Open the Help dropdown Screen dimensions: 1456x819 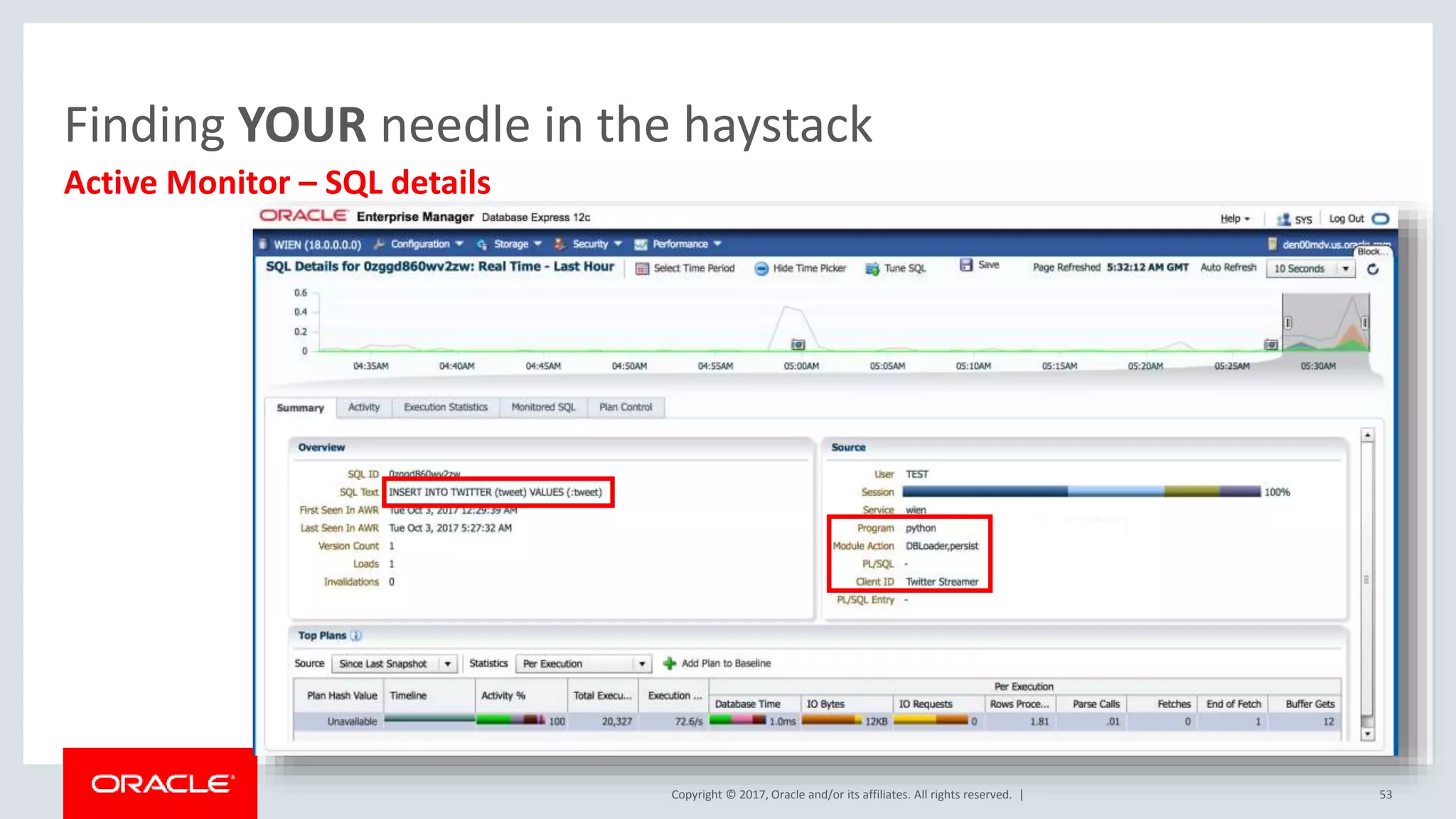(x=1235, y=219)
